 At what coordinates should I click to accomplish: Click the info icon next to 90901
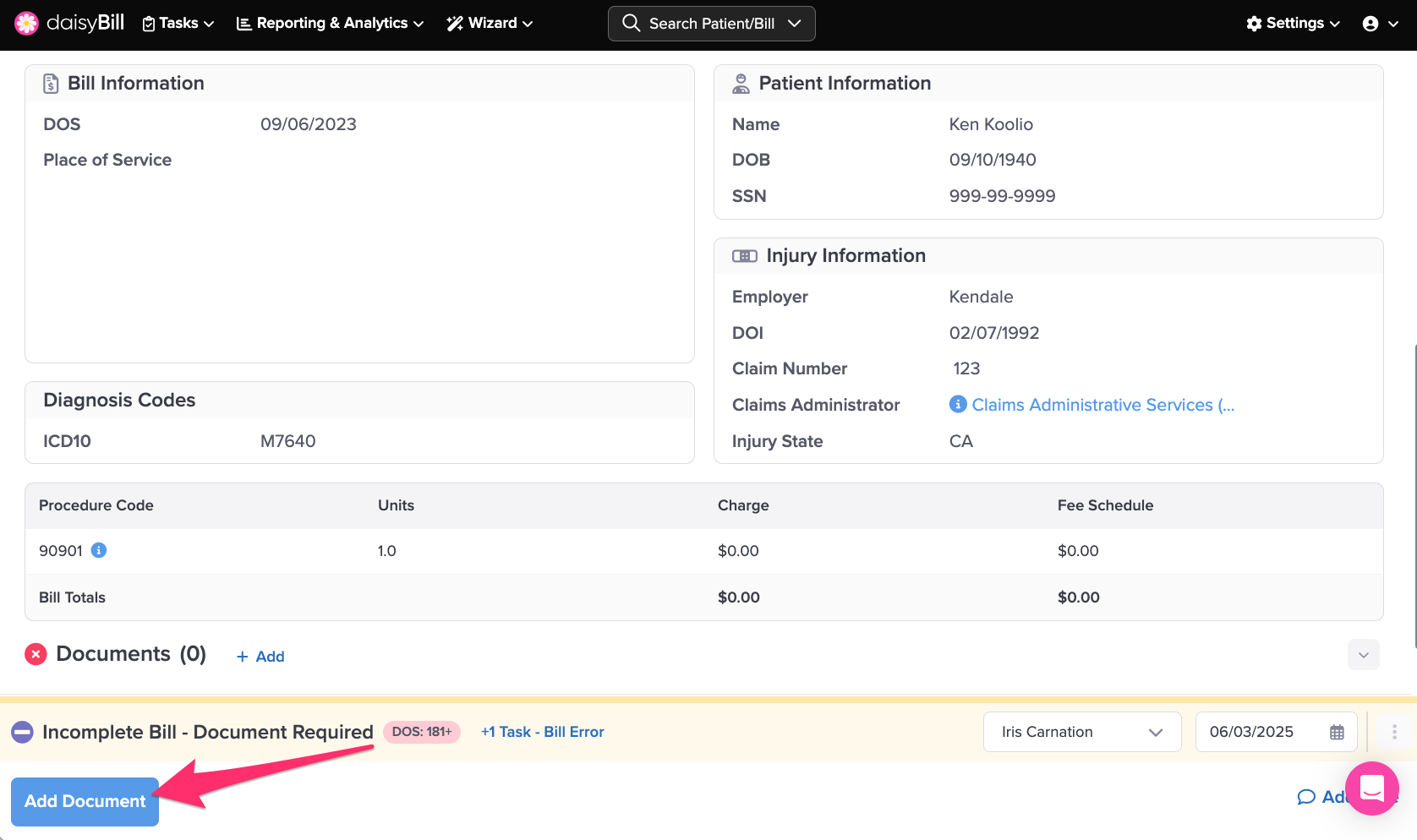pos(99,550)
